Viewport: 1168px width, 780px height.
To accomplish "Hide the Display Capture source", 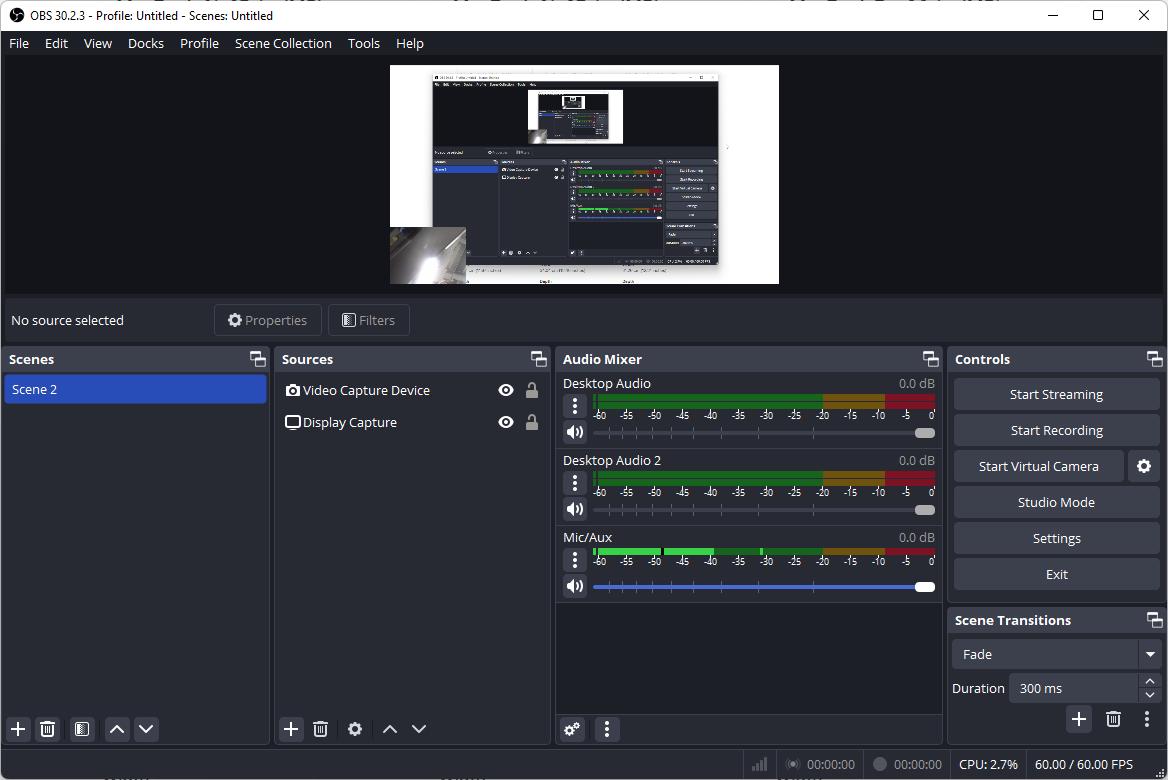I will pos(505,421).
